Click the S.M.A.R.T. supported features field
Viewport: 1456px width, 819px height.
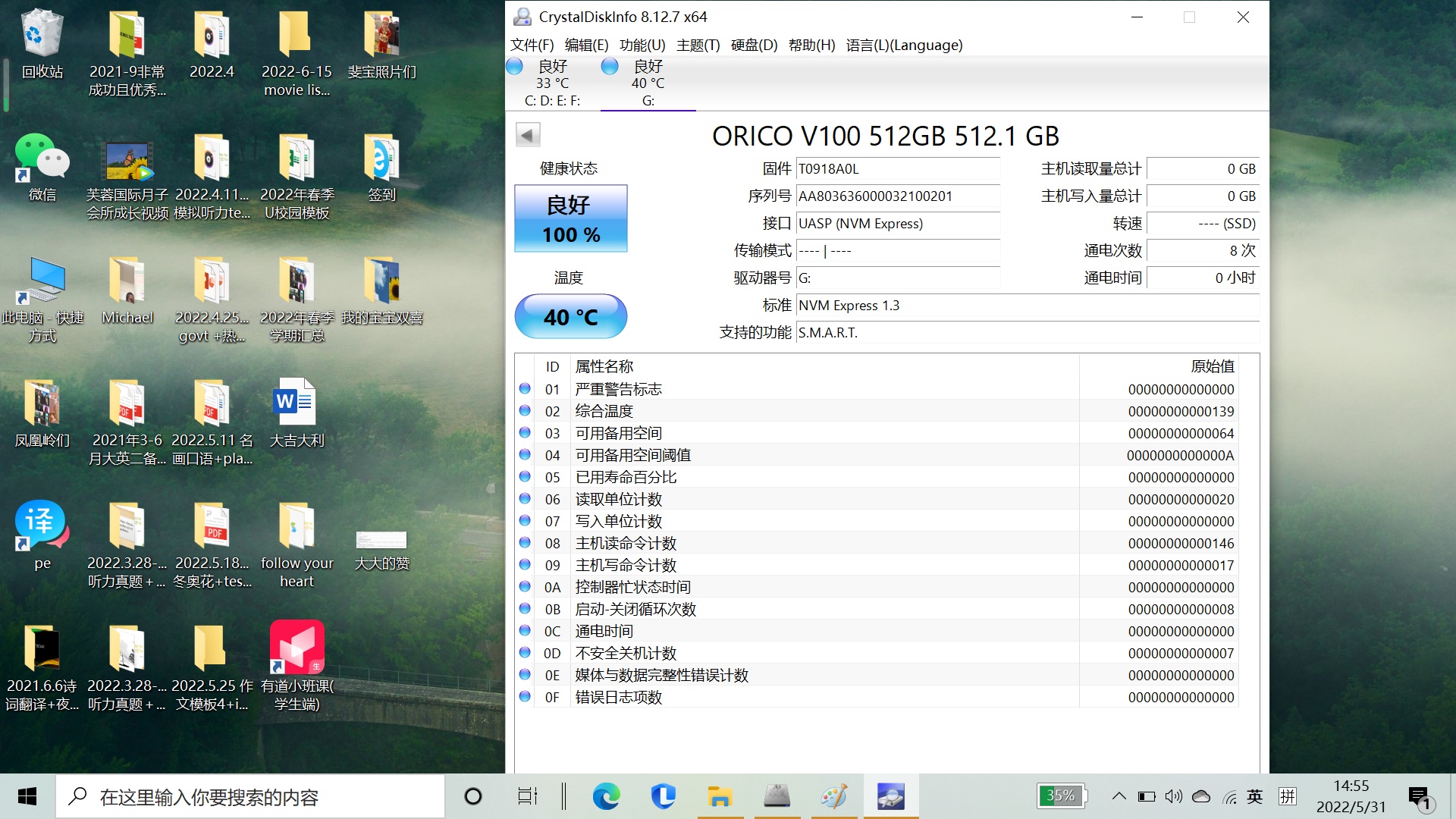(1028, 333)
